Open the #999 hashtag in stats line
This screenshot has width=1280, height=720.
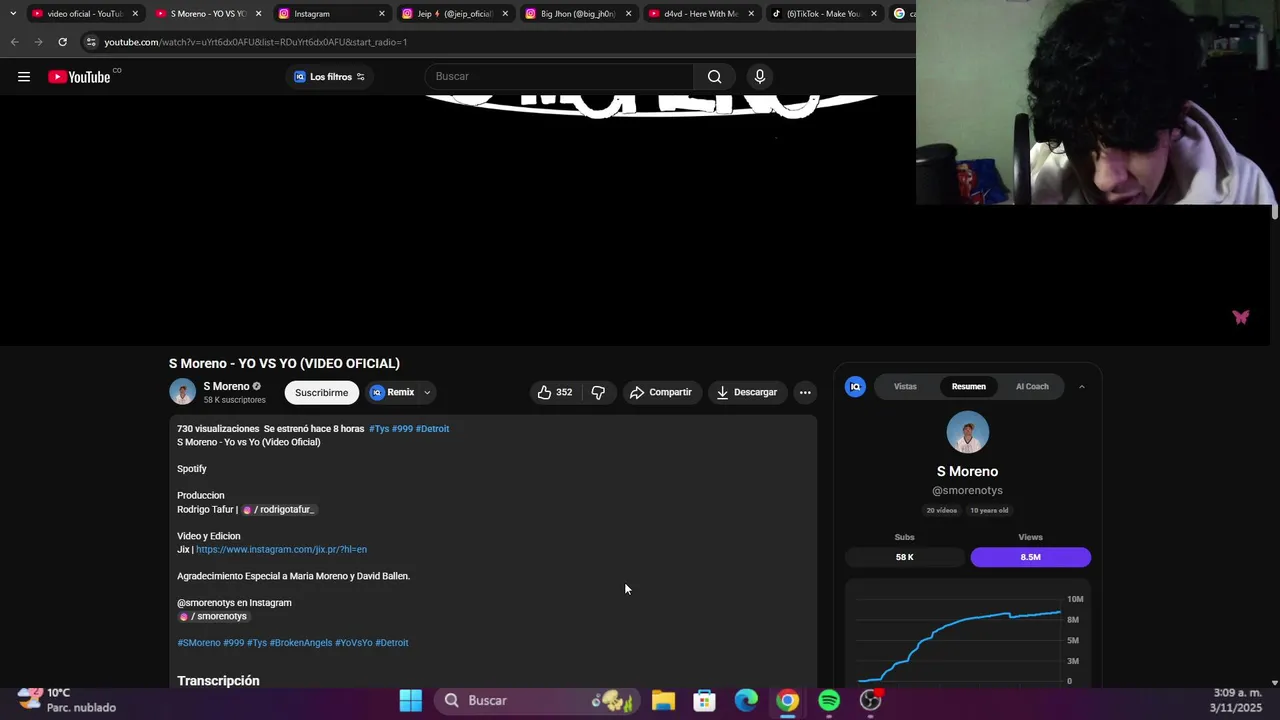(x=402, y=429)
